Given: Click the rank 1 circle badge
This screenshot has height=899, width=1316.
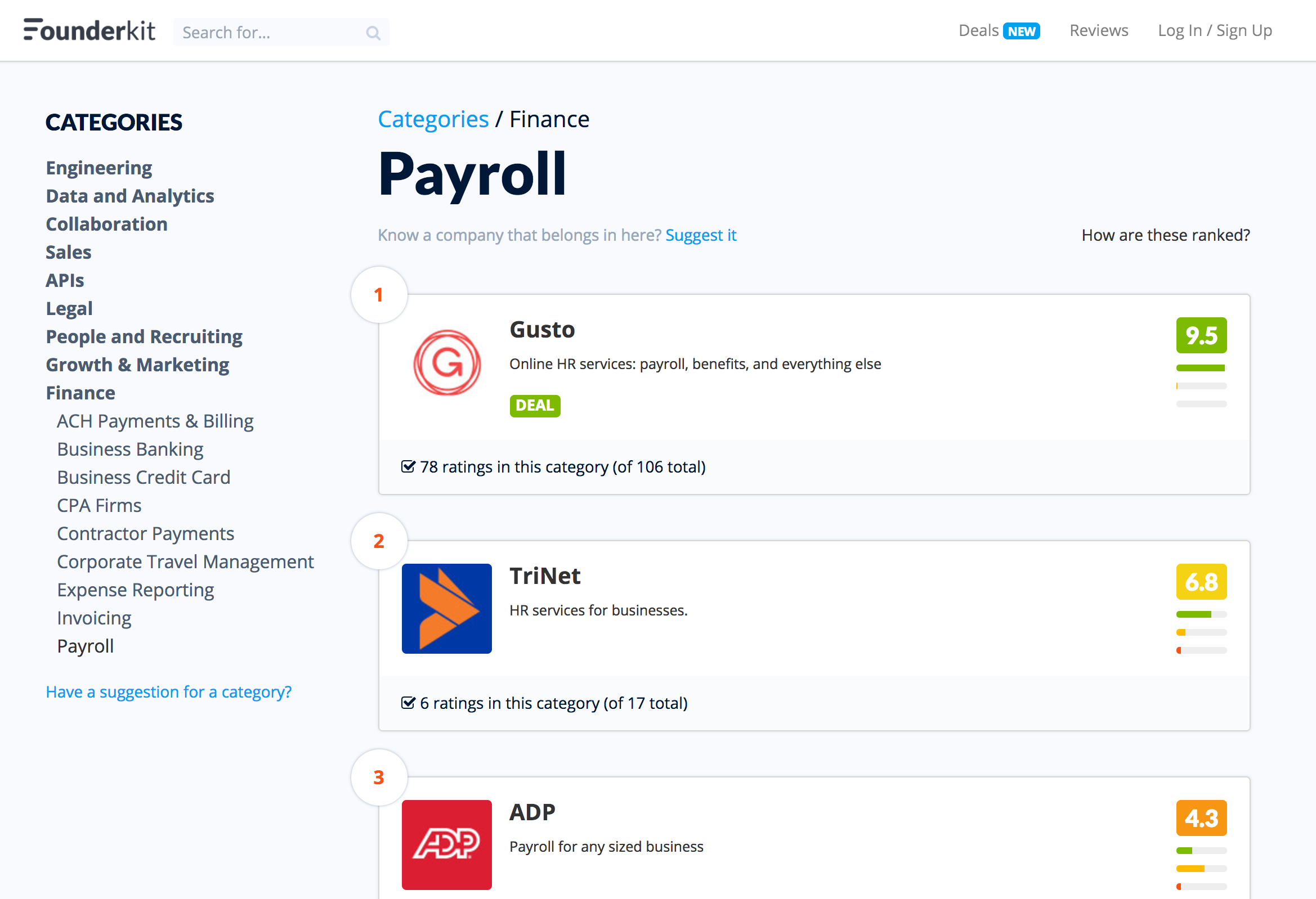Looking at the screenshot, I should (x=379, y=294).
